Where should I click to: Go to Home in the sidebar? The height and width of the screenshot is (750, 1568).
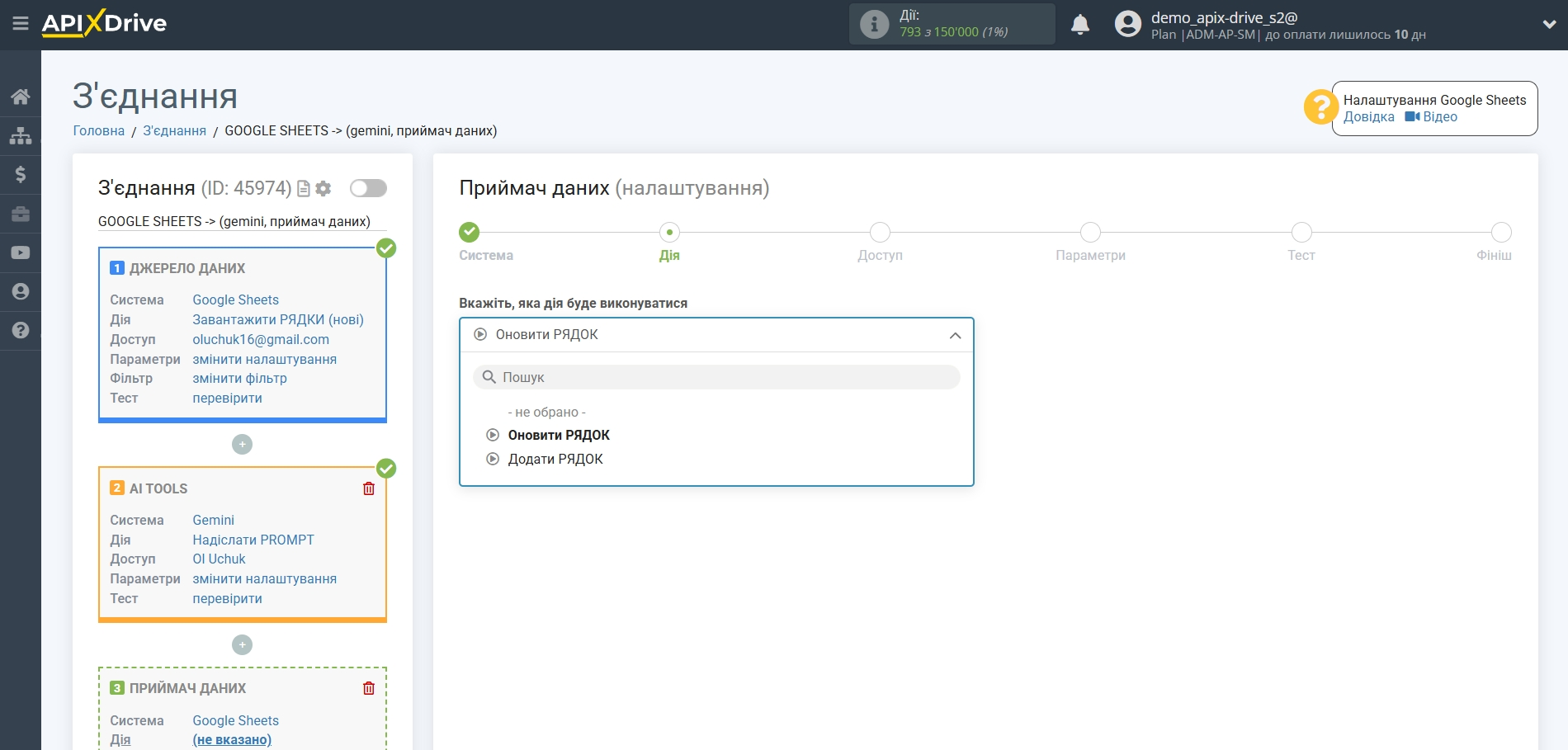pos(21,97)
